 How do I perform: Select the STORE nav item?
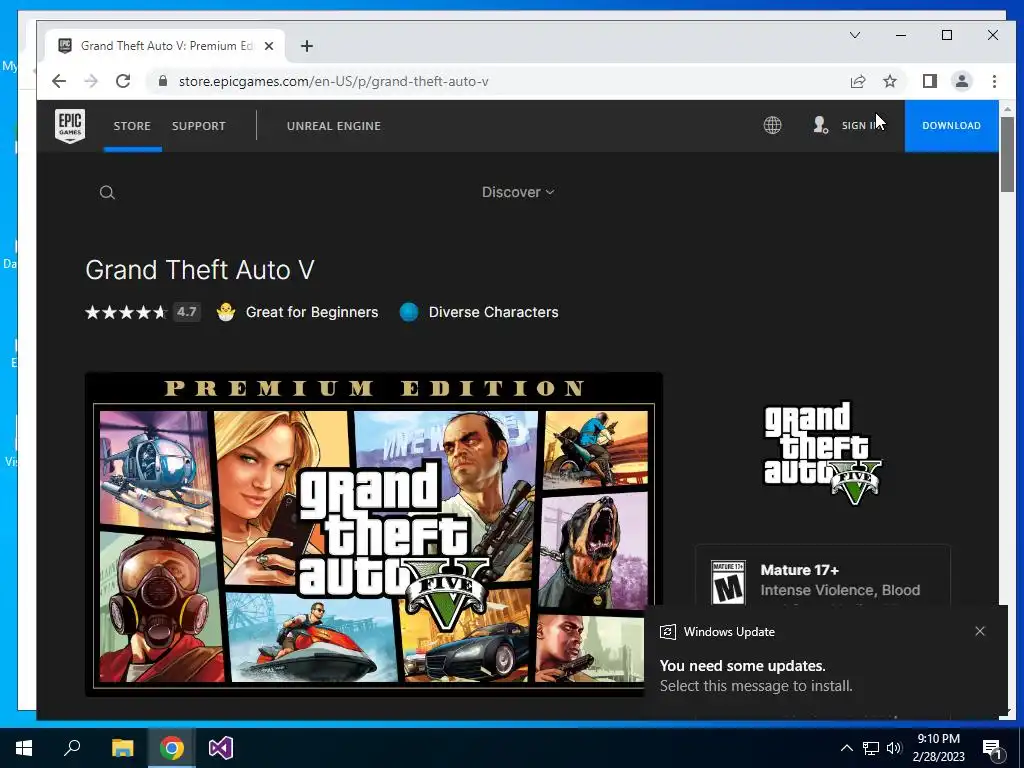132,125
